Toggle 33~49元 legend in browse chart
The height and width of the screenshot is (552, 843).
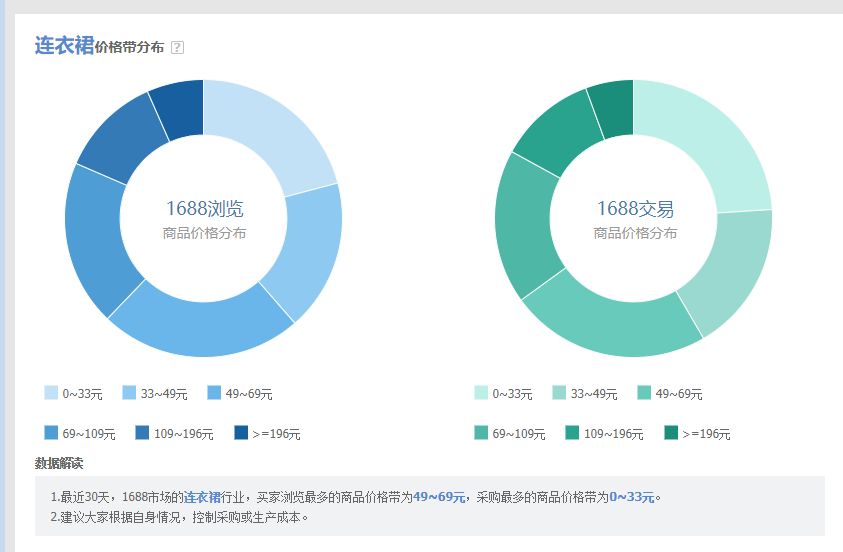(155, 393)
